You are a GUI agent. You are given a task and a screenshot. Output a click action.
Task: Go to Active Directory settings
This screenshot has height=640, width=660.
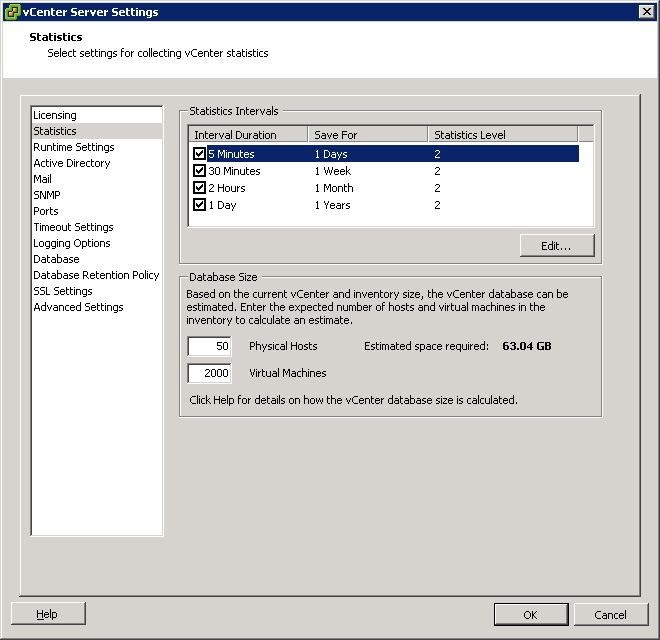[97, 163]
